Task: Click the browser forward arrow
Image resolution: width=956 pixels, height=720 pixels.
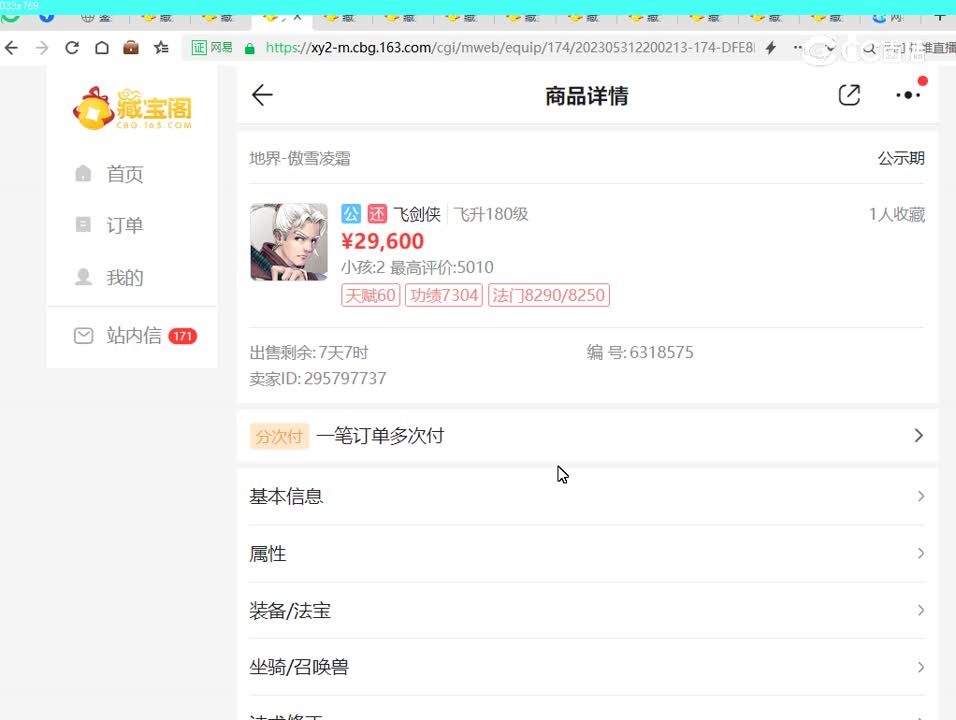Action: [x=41, y=48]
